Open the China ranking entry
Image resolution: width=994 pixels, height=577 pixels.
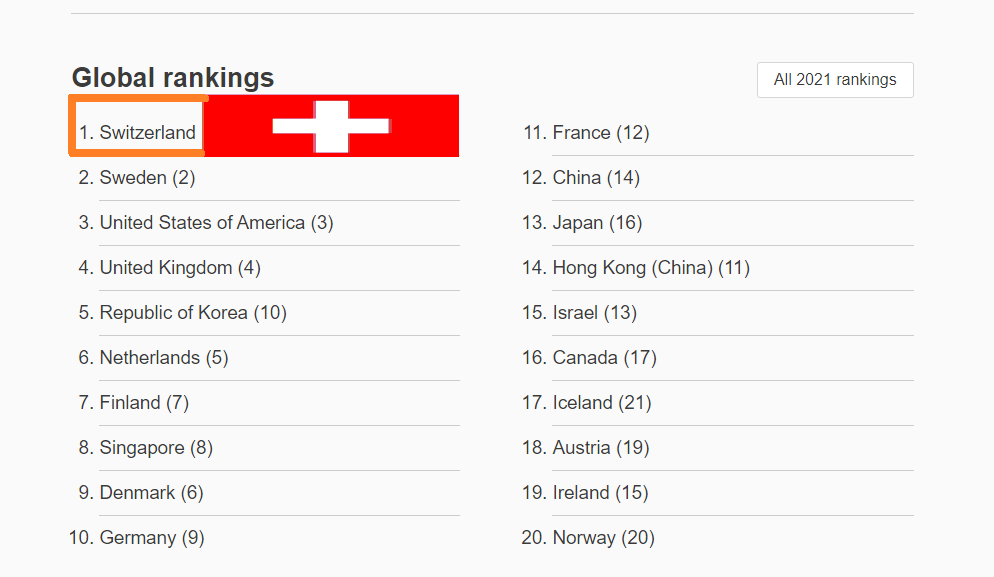point(596,178)
